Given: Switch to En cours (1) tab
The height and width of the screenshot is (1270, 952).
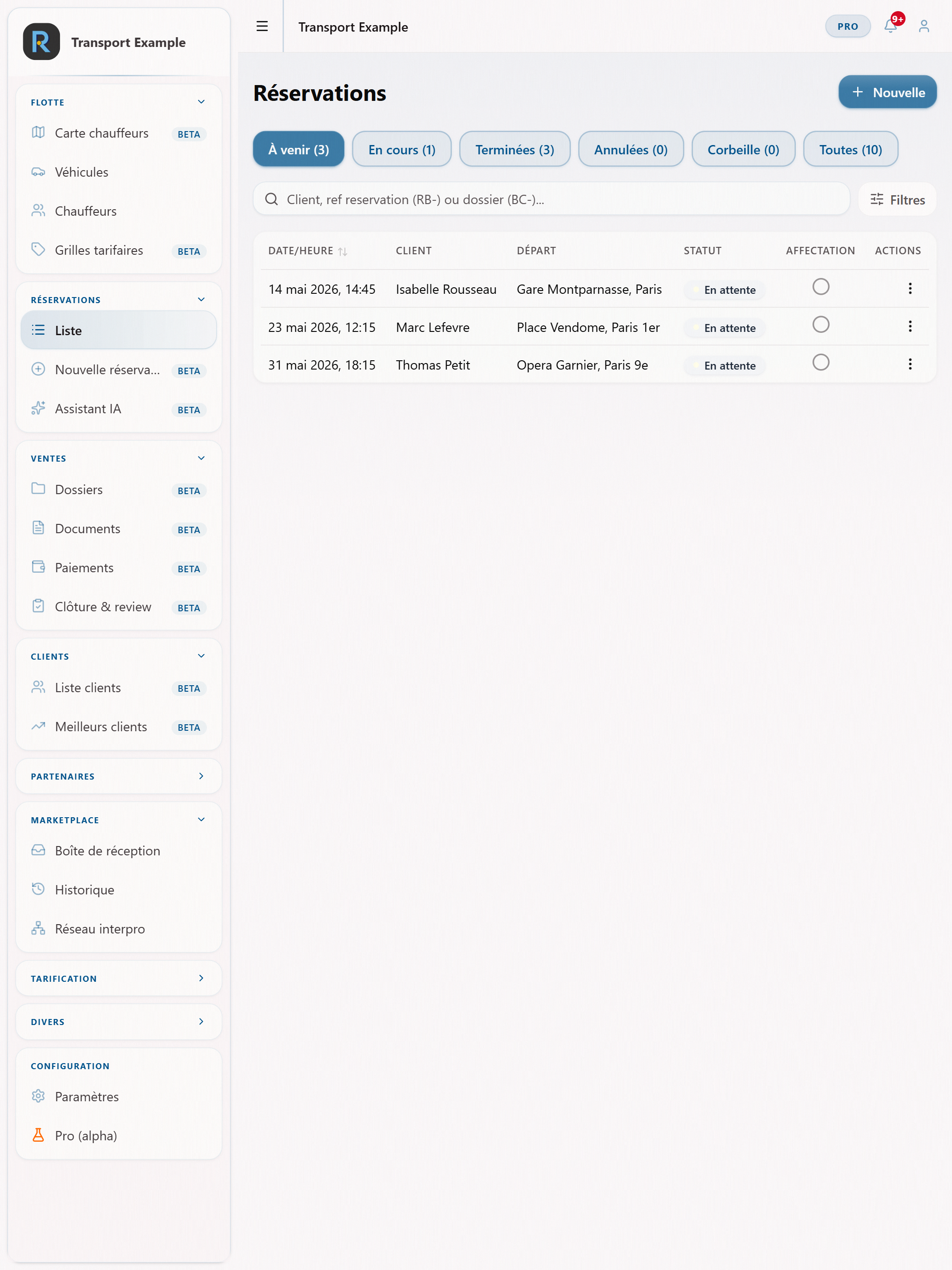Looking at the screenshot, I should tap(401, 149).
